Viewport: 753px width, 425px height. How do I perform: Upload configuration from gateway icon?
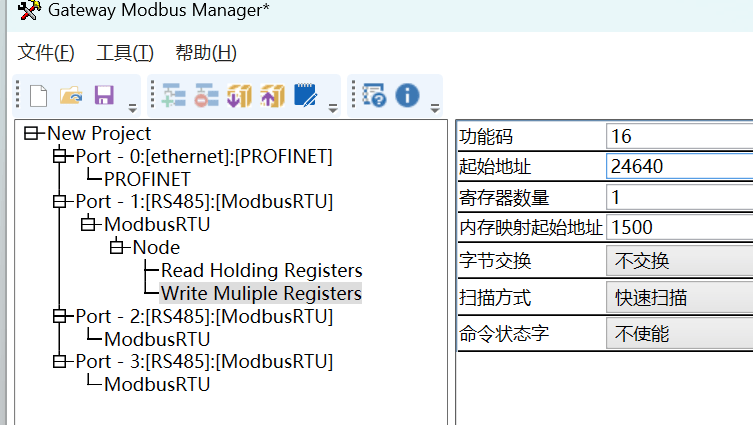[x=272, y=95]
